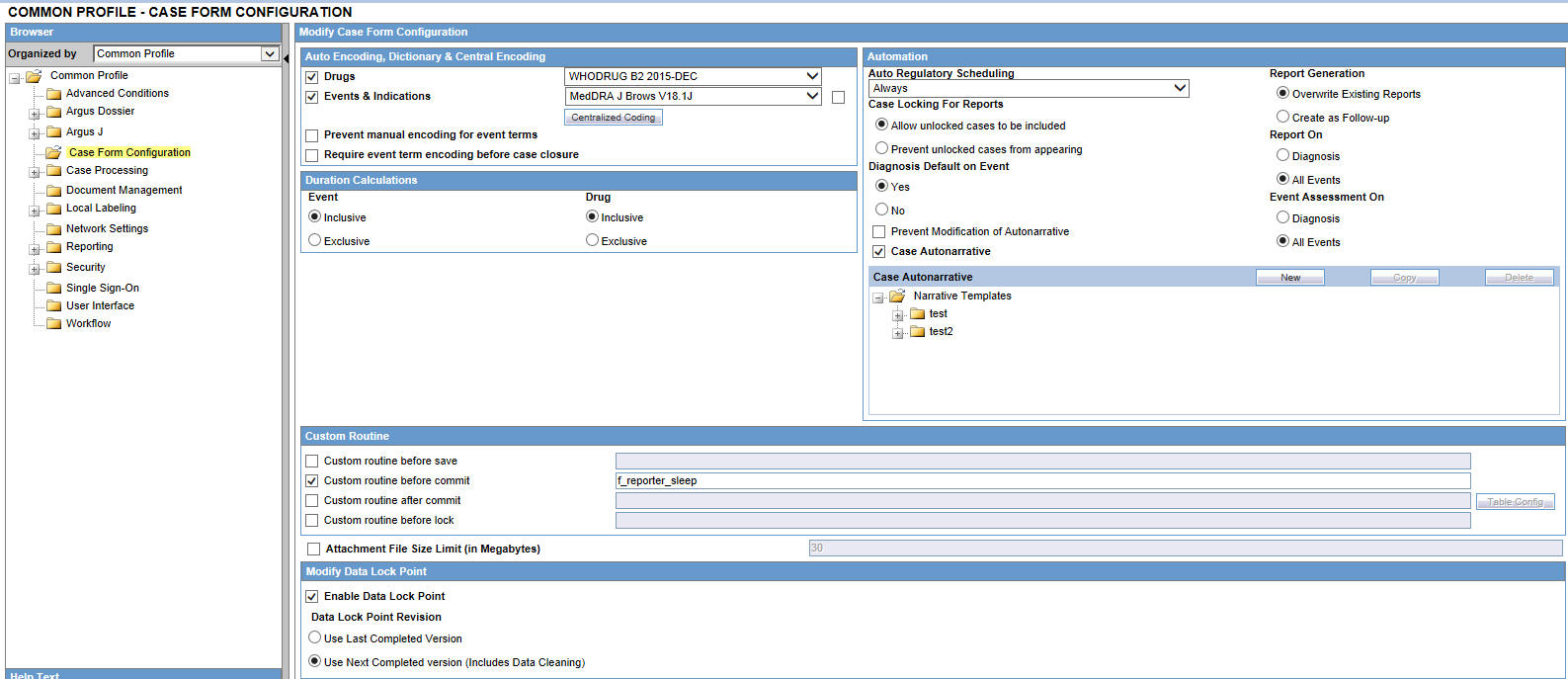
Task: Collapse the browser panel with splitter arrow
Action: 287,58
